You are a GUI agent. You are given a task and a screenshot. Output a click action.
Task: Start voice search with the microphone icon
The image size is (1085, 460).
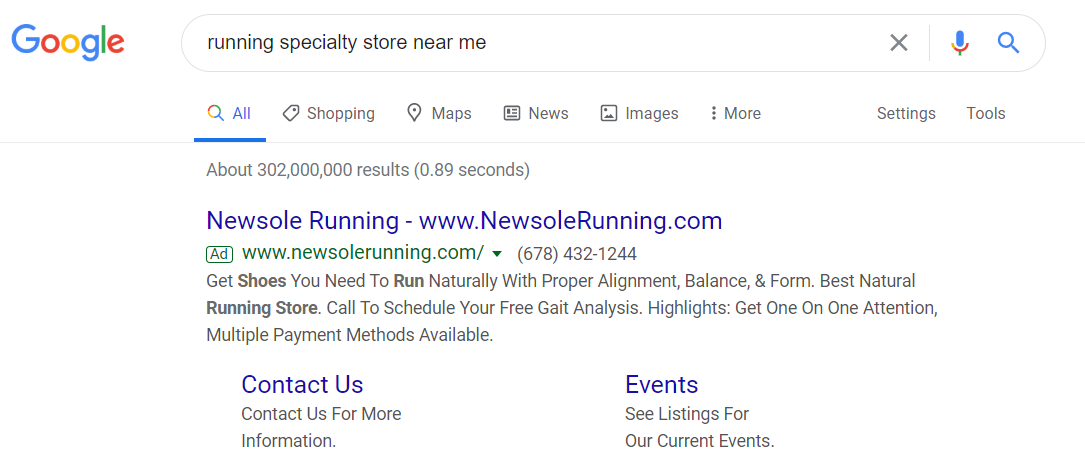[x=960, y=43]
